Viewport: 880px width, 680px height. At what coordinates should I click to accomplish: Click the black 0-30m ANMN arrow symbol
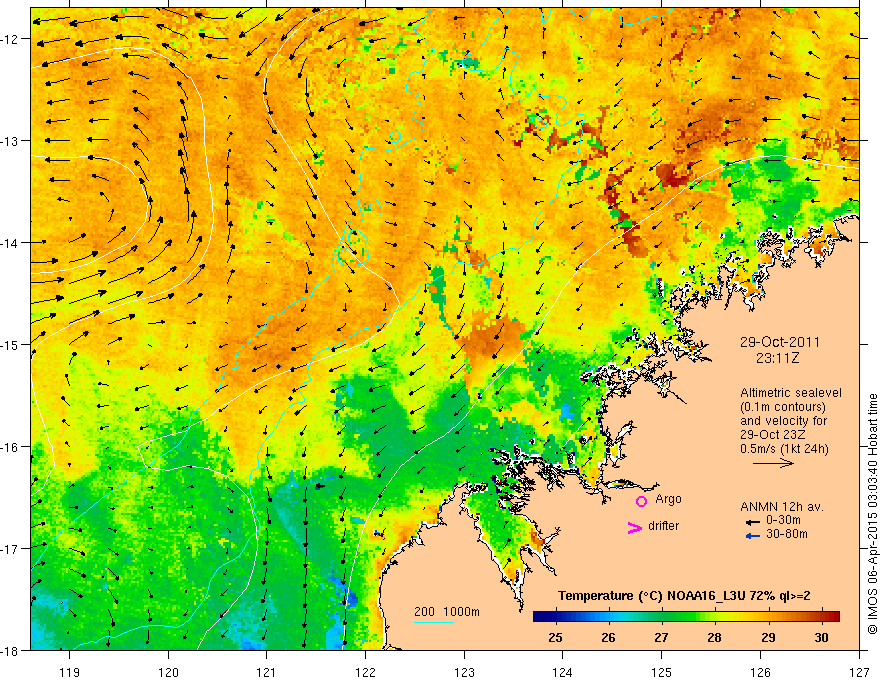(x=752, y=522)
